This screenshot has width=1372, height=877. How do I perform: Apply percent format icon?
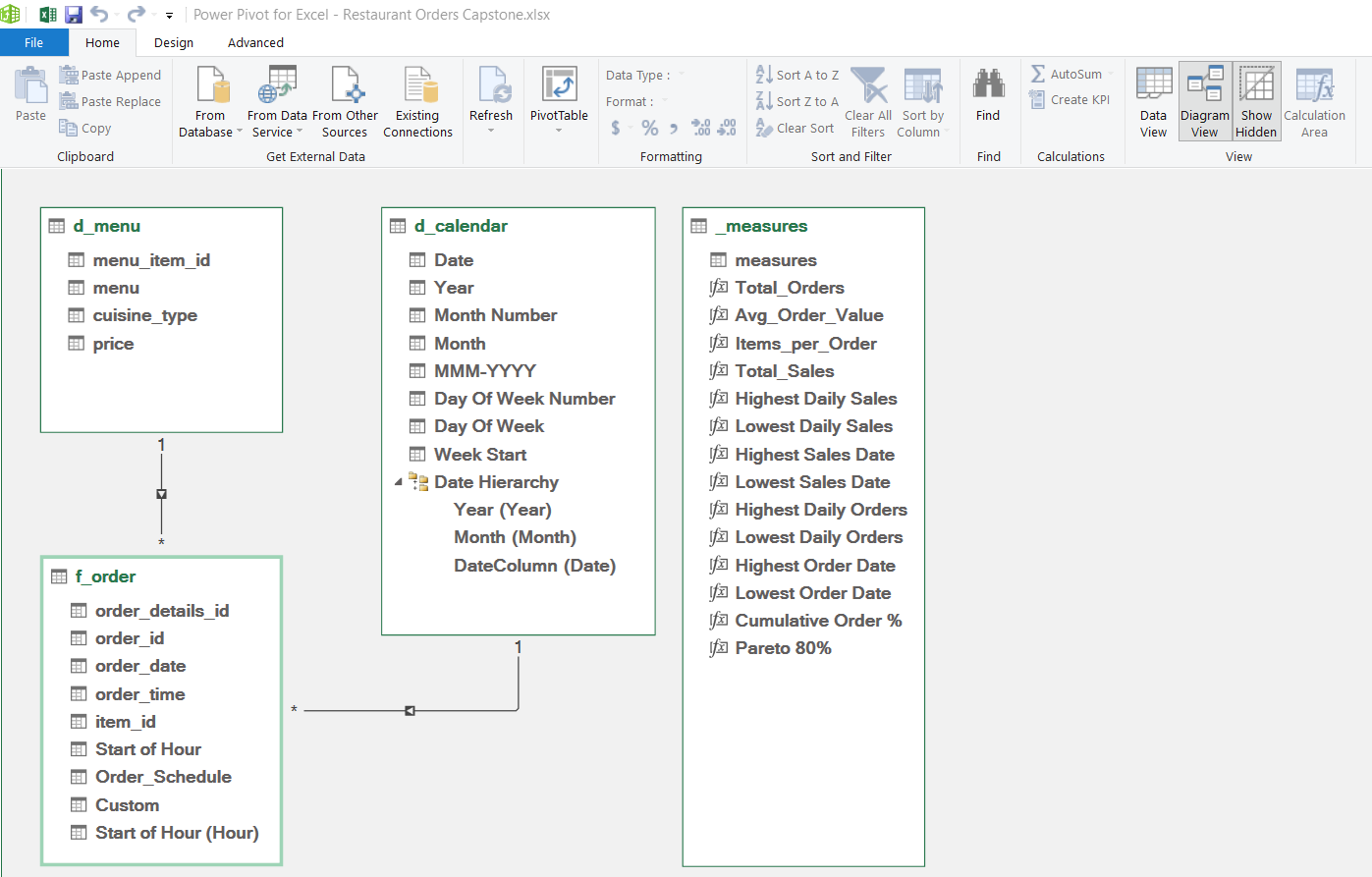649,128
